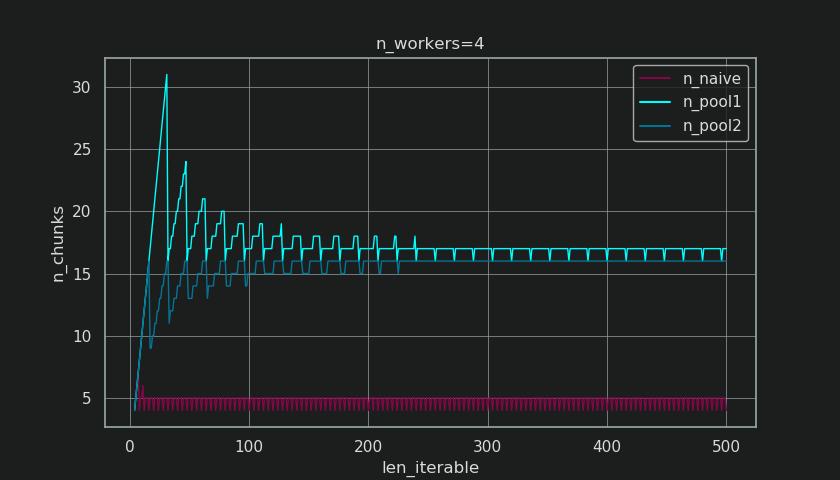Viewport: 840px width, 480px height.
Task: Select the n_pool2 legend label
Action: (x=711, y=126)
